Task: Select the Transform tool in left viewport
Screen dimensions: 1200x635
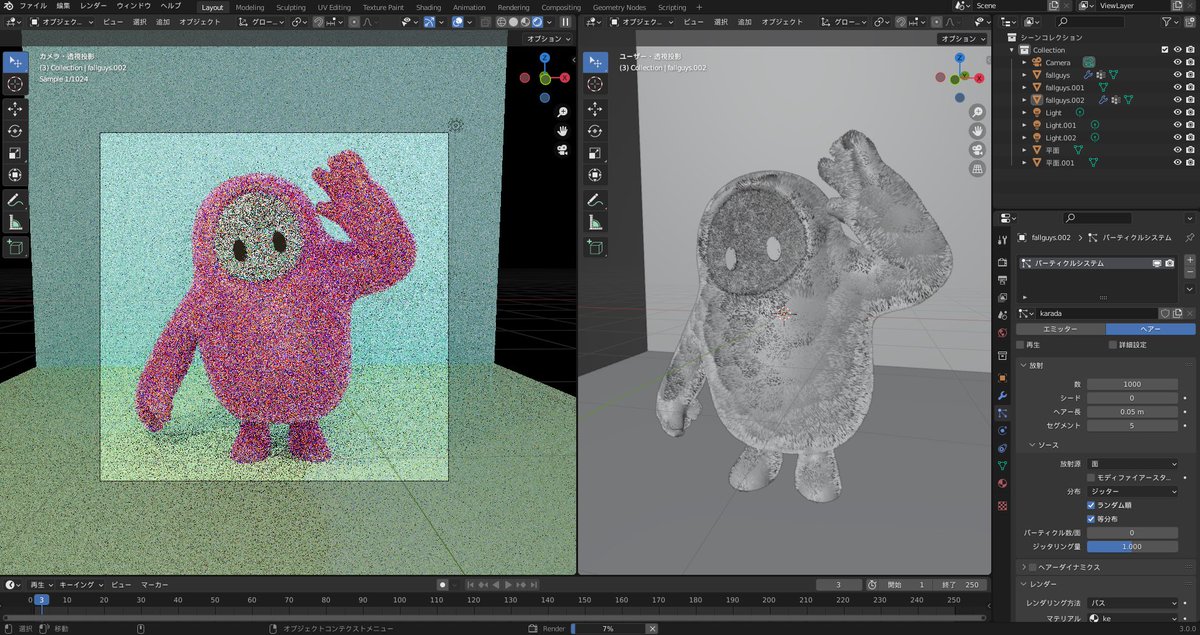Action: point(15,175)
